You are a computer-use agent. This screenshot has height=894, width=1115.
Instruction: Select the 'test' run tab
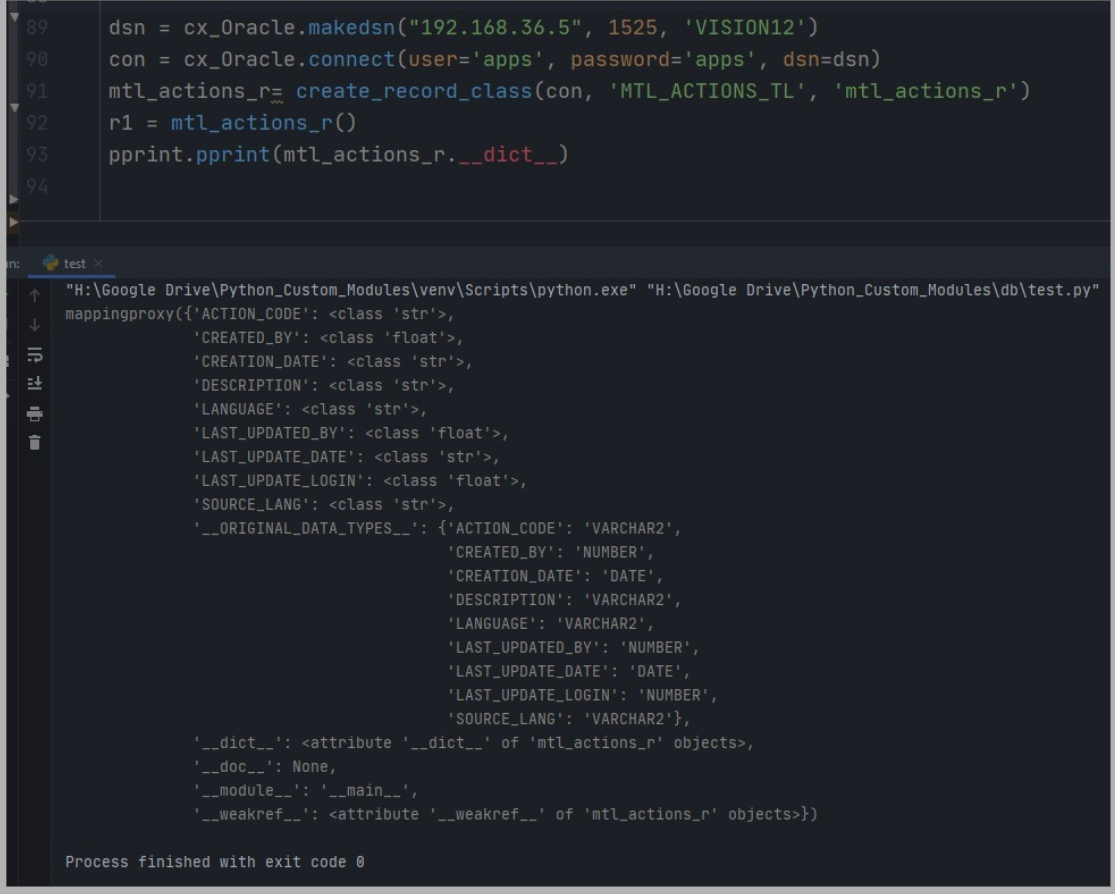tap(74, 264)
